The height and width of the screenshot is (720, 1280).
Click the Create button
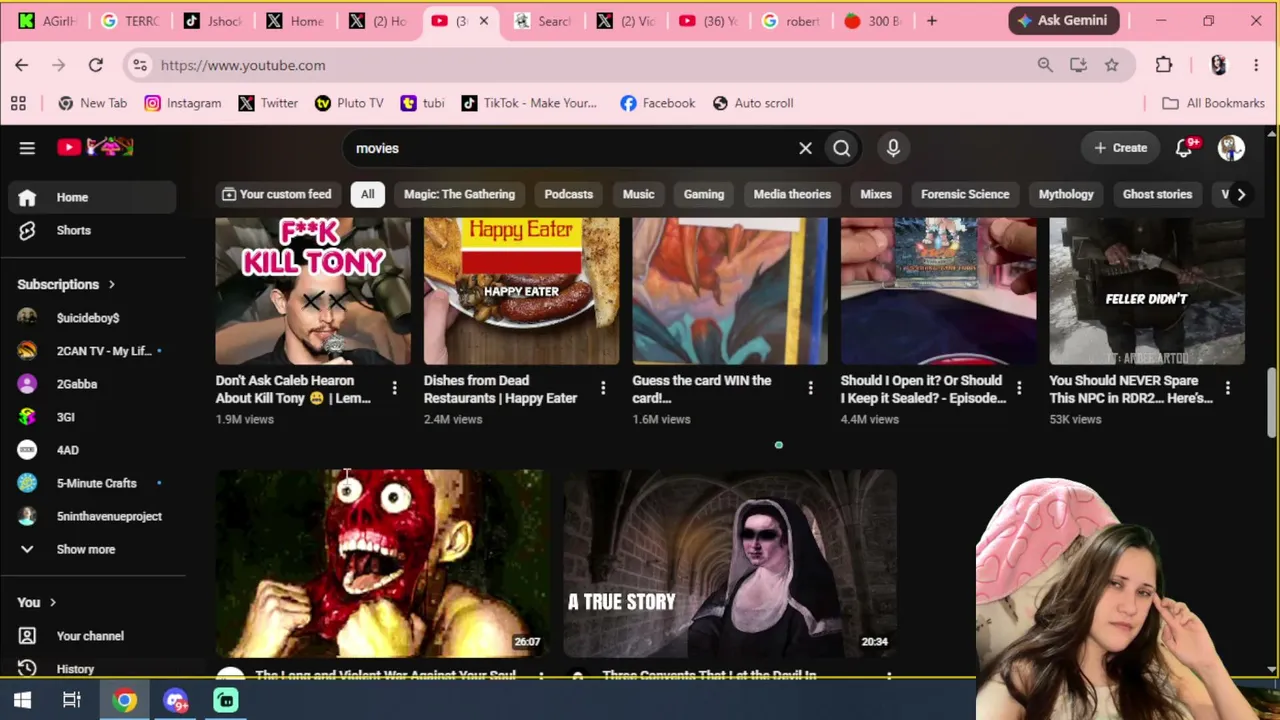point(1121,148)
